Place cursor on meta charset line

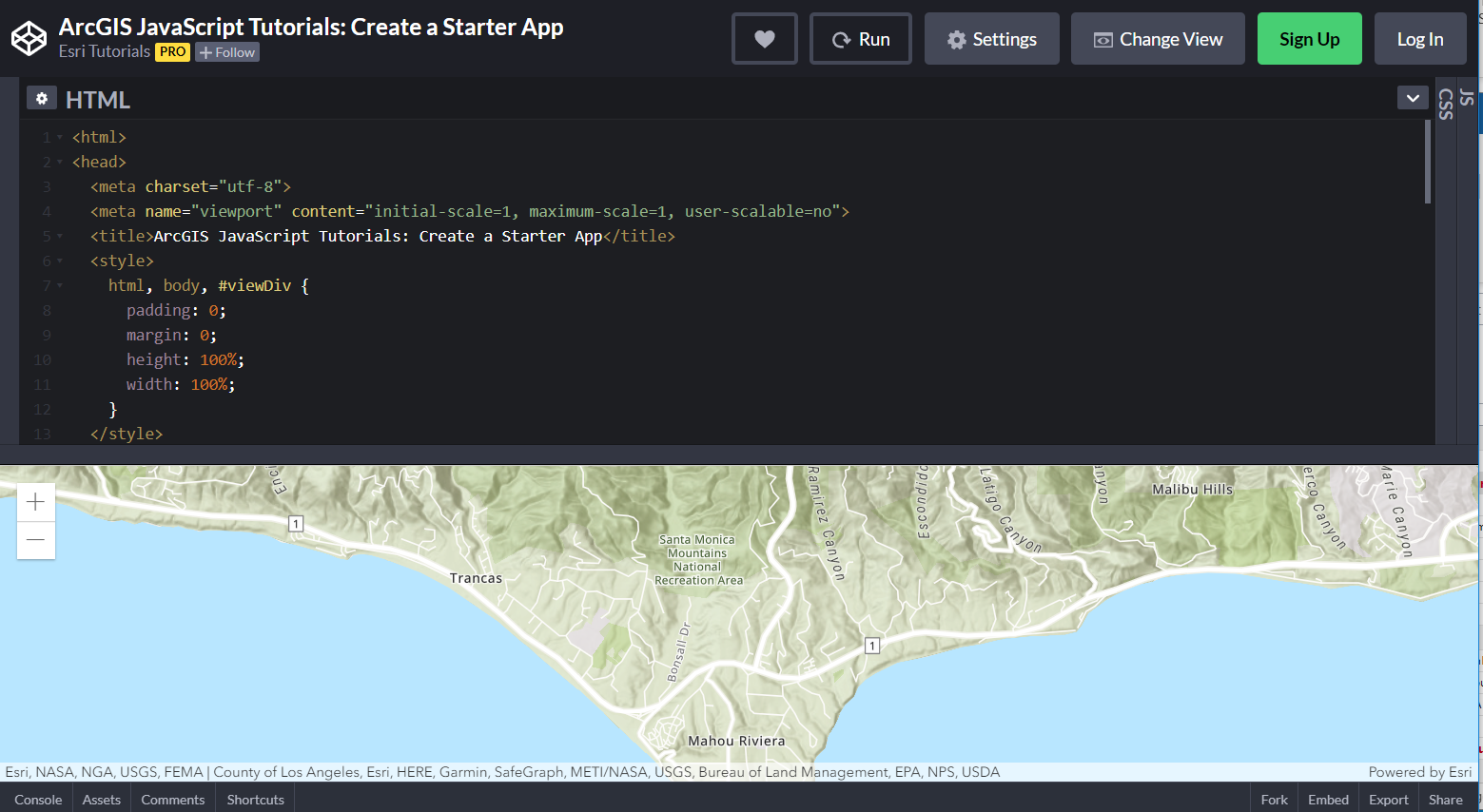190,187
